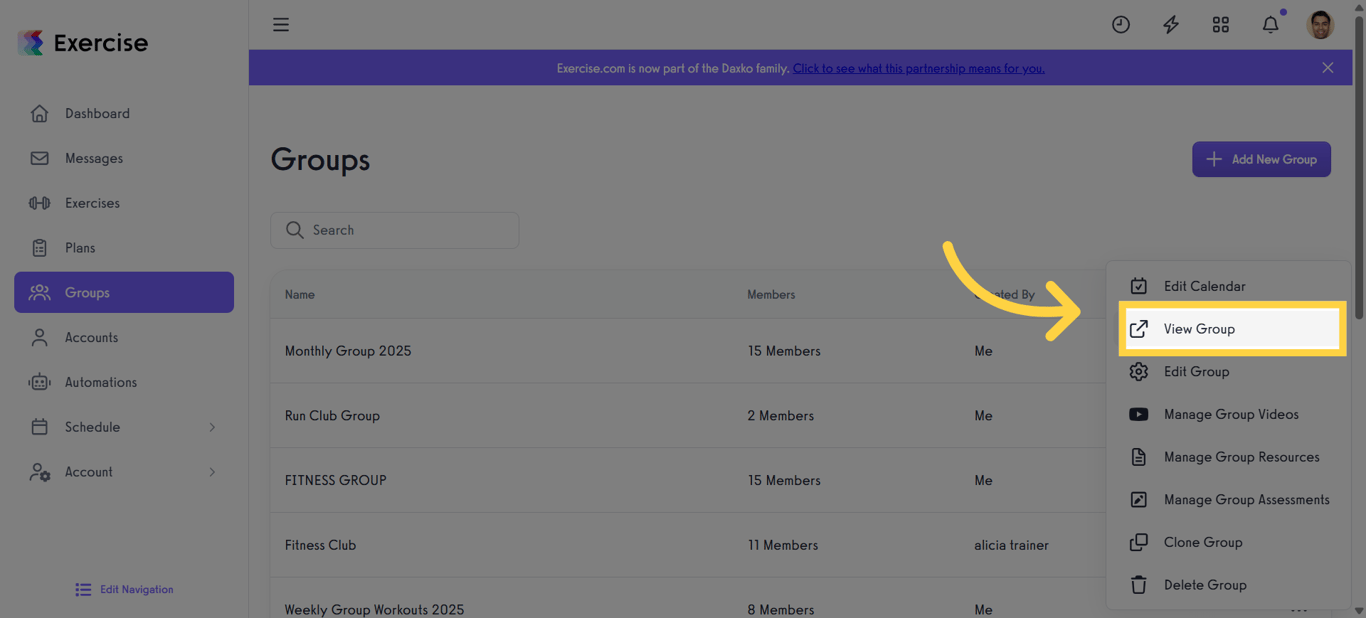Click Add New Group button
Image resolution: width=1366 pixels, height=618 pixels.
coord(1261,159)
